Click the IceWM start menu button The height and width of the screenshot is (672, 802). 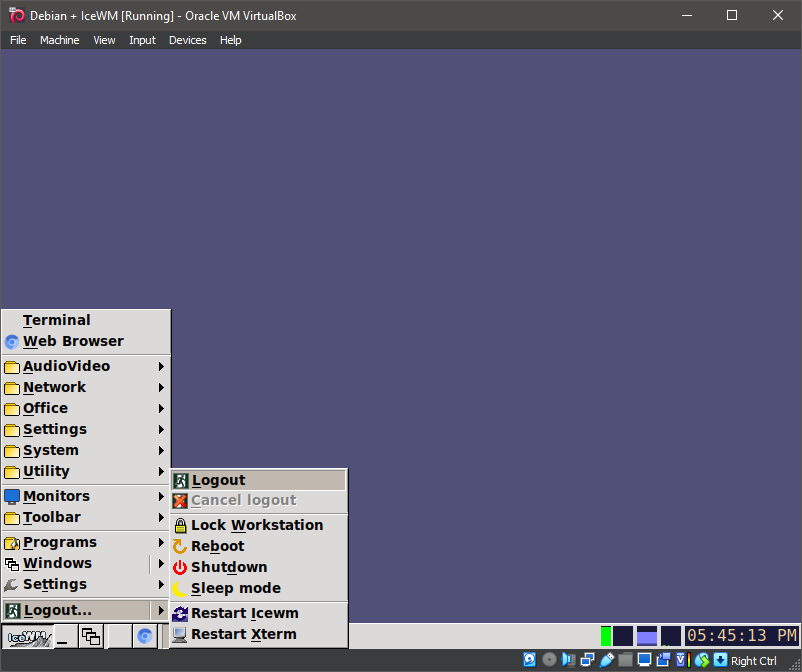(x=27, y=636)
